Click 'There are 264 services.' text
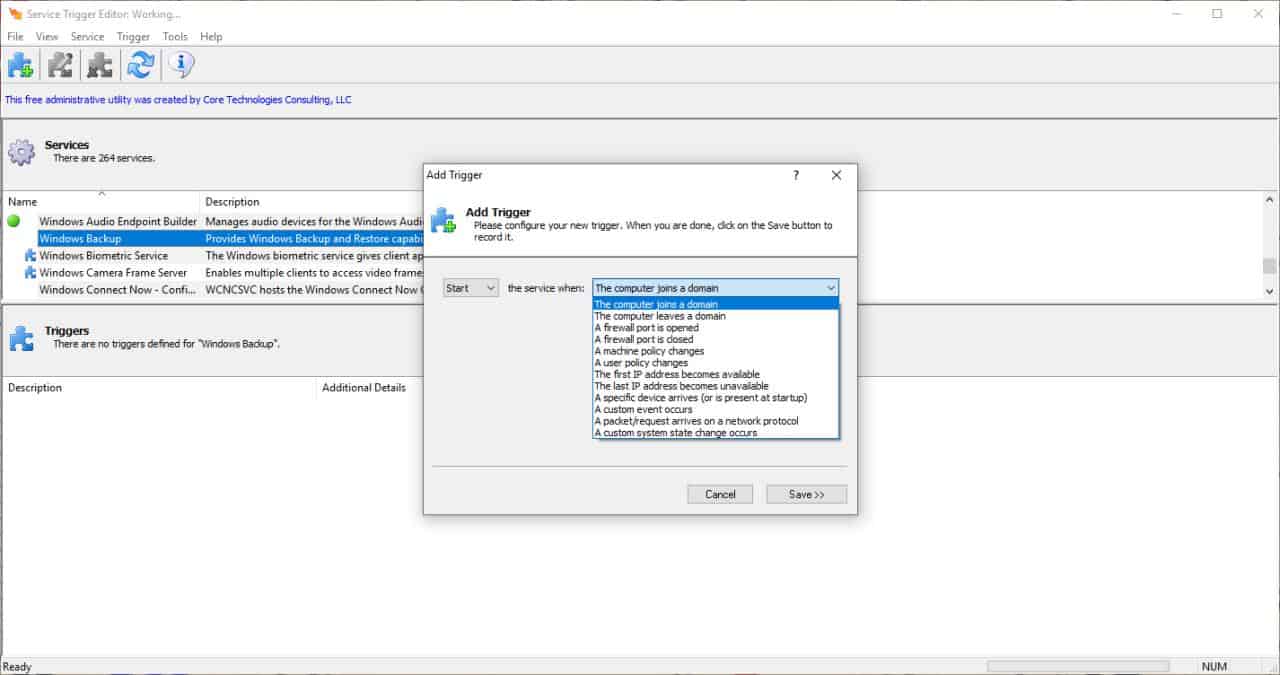This screenshot has height=675, width=1280. tap(104, 158)
